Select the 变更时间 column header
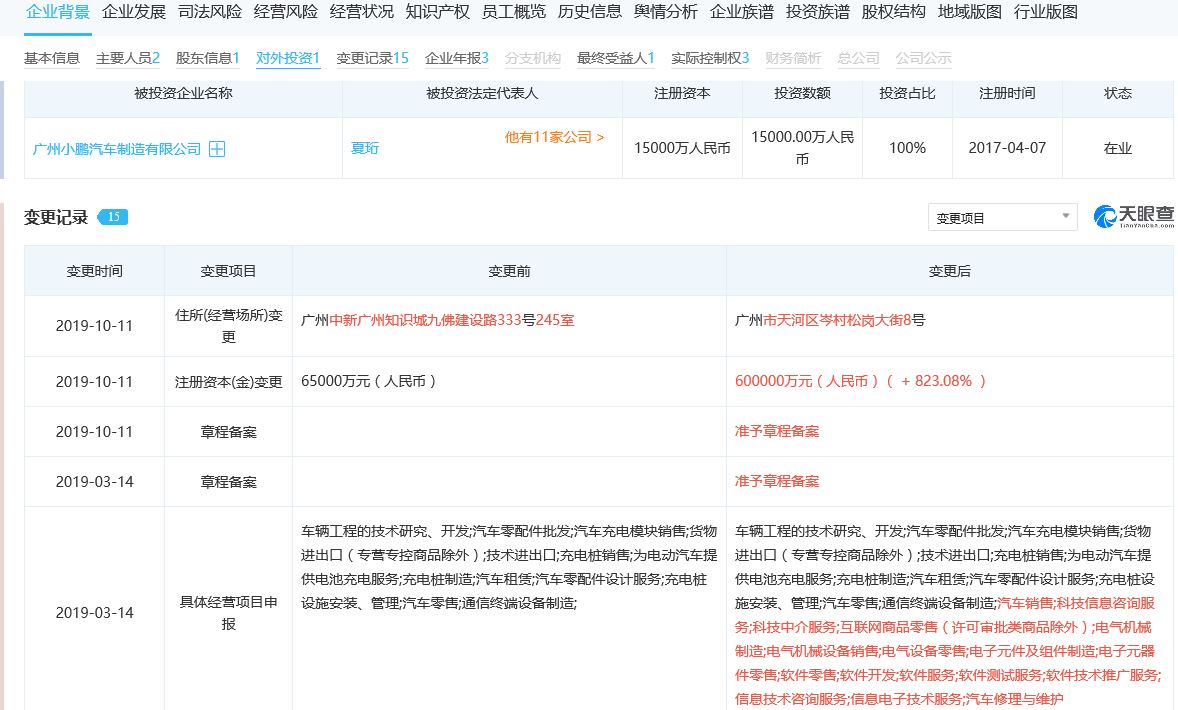Screen dimensions: 1178x710 [95, 271]
